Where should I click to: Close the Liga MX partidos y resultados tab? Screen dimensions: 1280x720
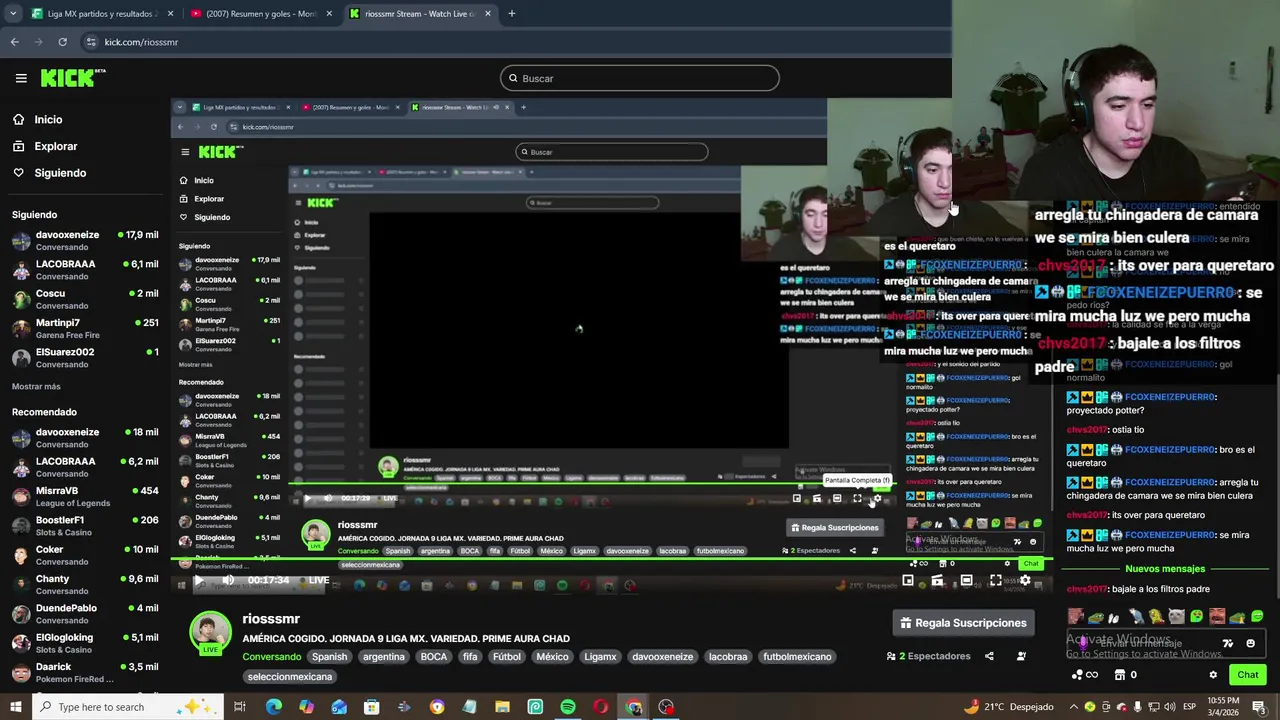170,14
